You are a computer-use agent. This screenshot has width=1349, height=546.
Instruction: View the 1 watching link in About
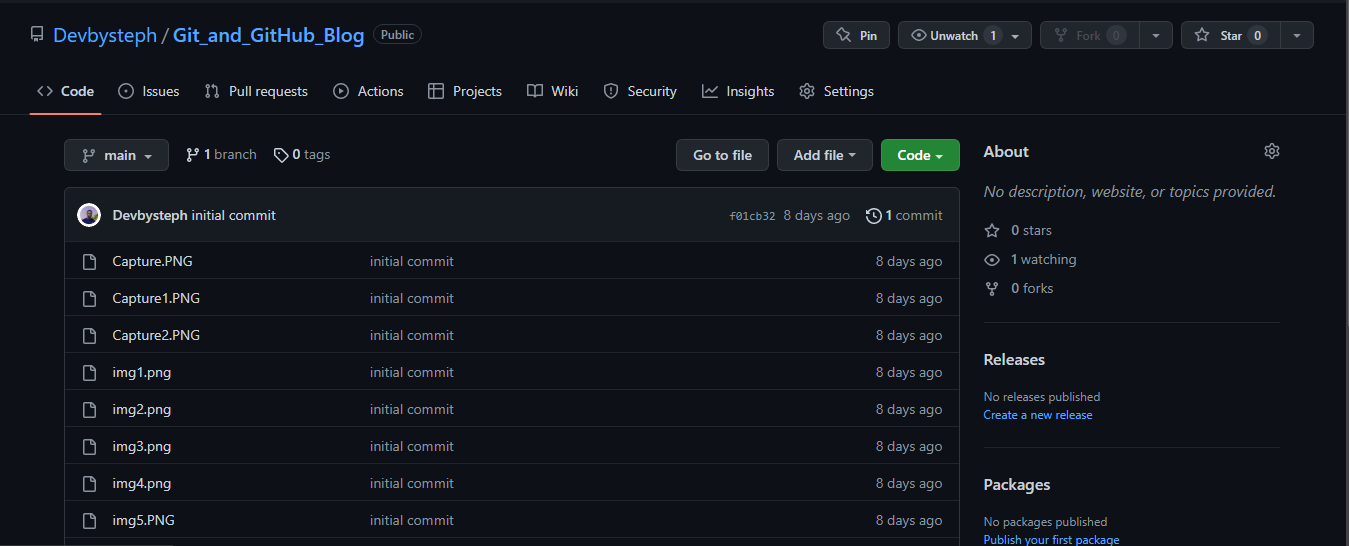coord(1030,259)
